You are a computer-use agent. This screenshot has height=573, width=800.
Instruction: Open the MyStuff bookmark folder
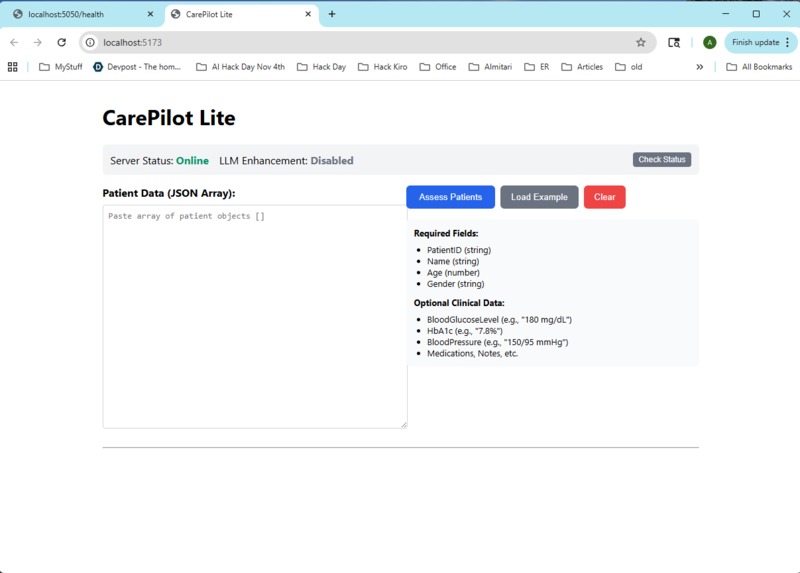61,67
